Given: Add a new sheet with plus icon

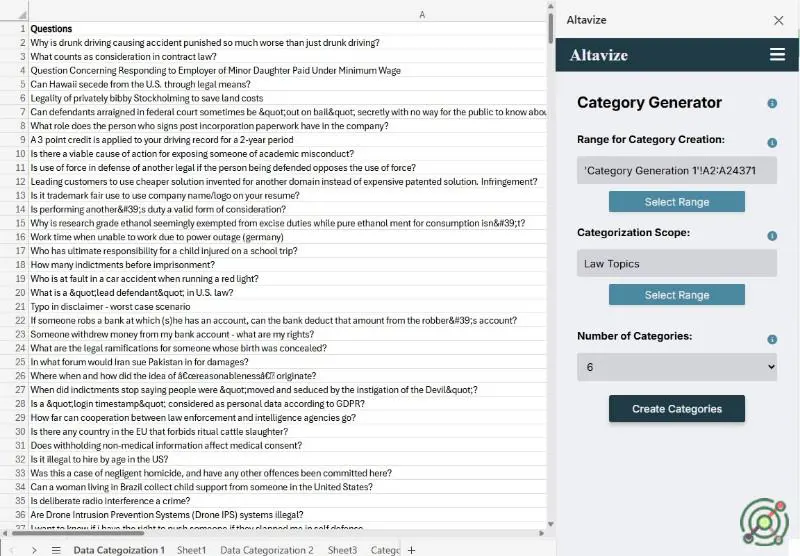Looking at the screenshot, I should [x=411, y=550].
